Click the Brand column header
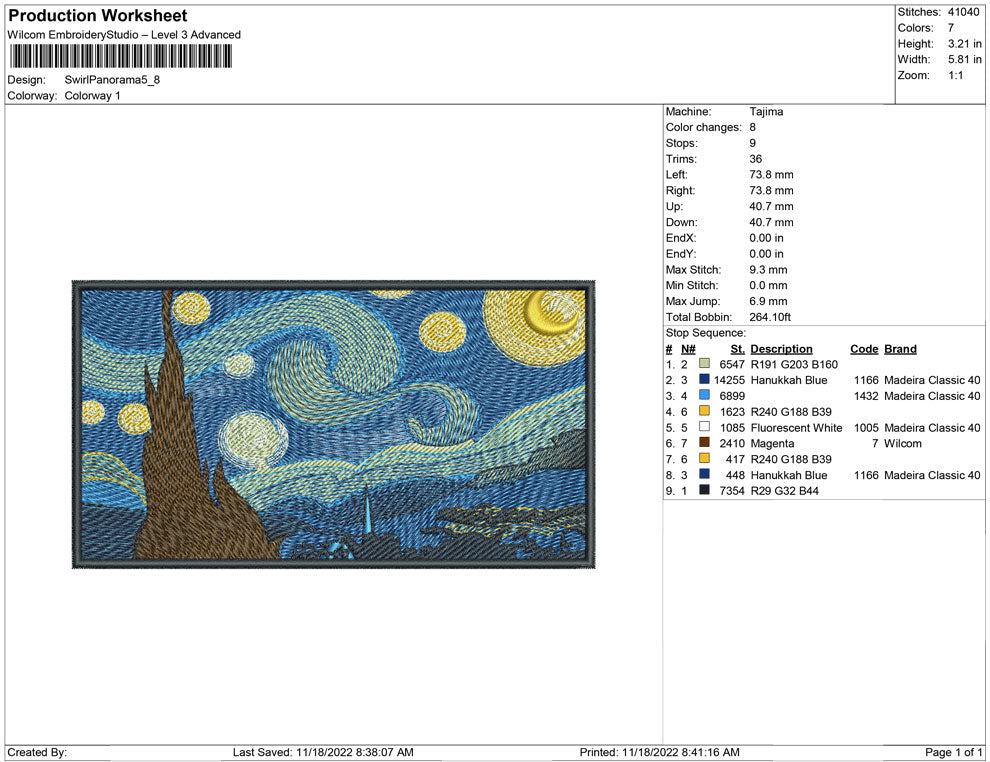 [x=900, y=349]
